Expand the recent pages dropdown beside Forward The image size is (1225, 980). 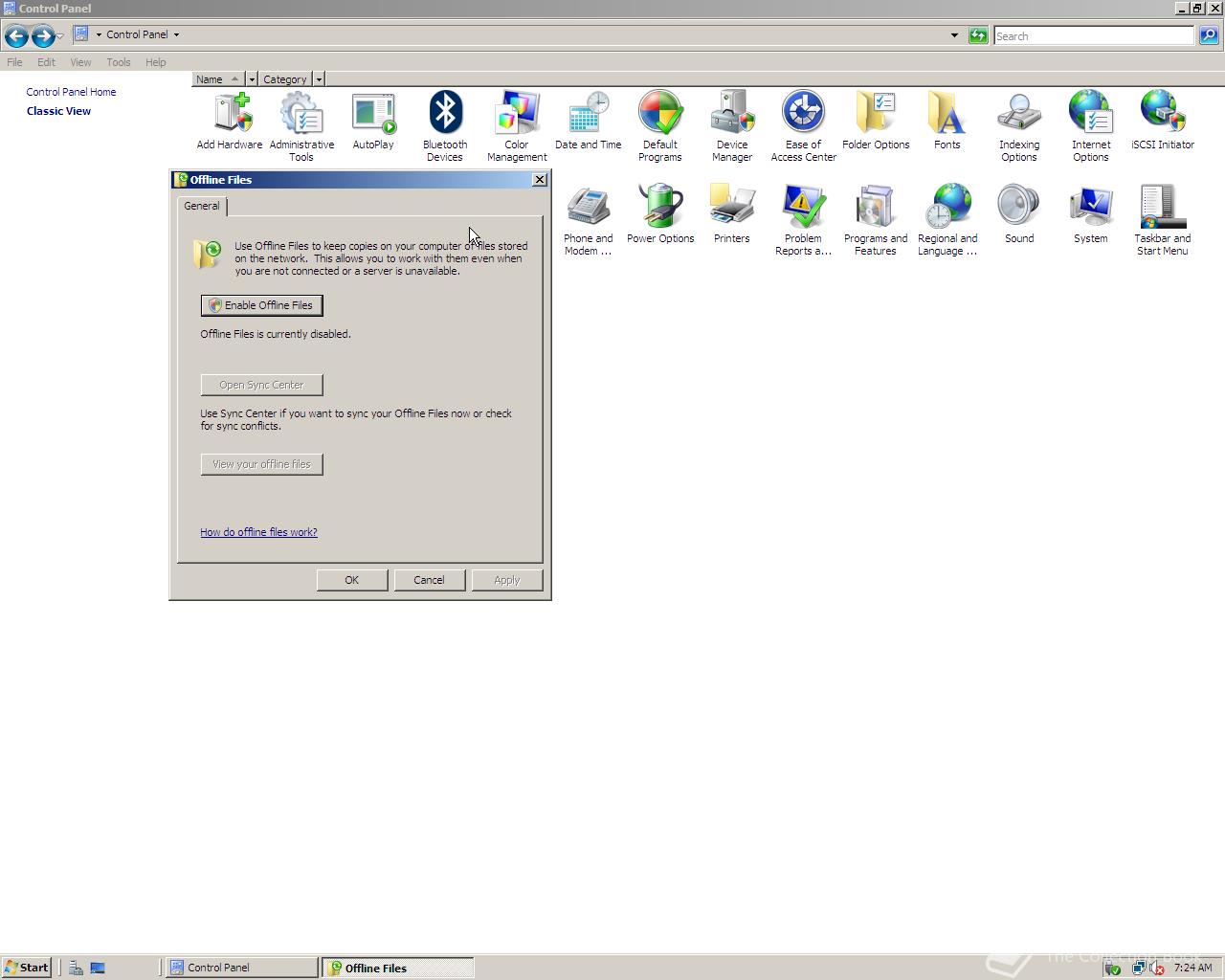60,36
